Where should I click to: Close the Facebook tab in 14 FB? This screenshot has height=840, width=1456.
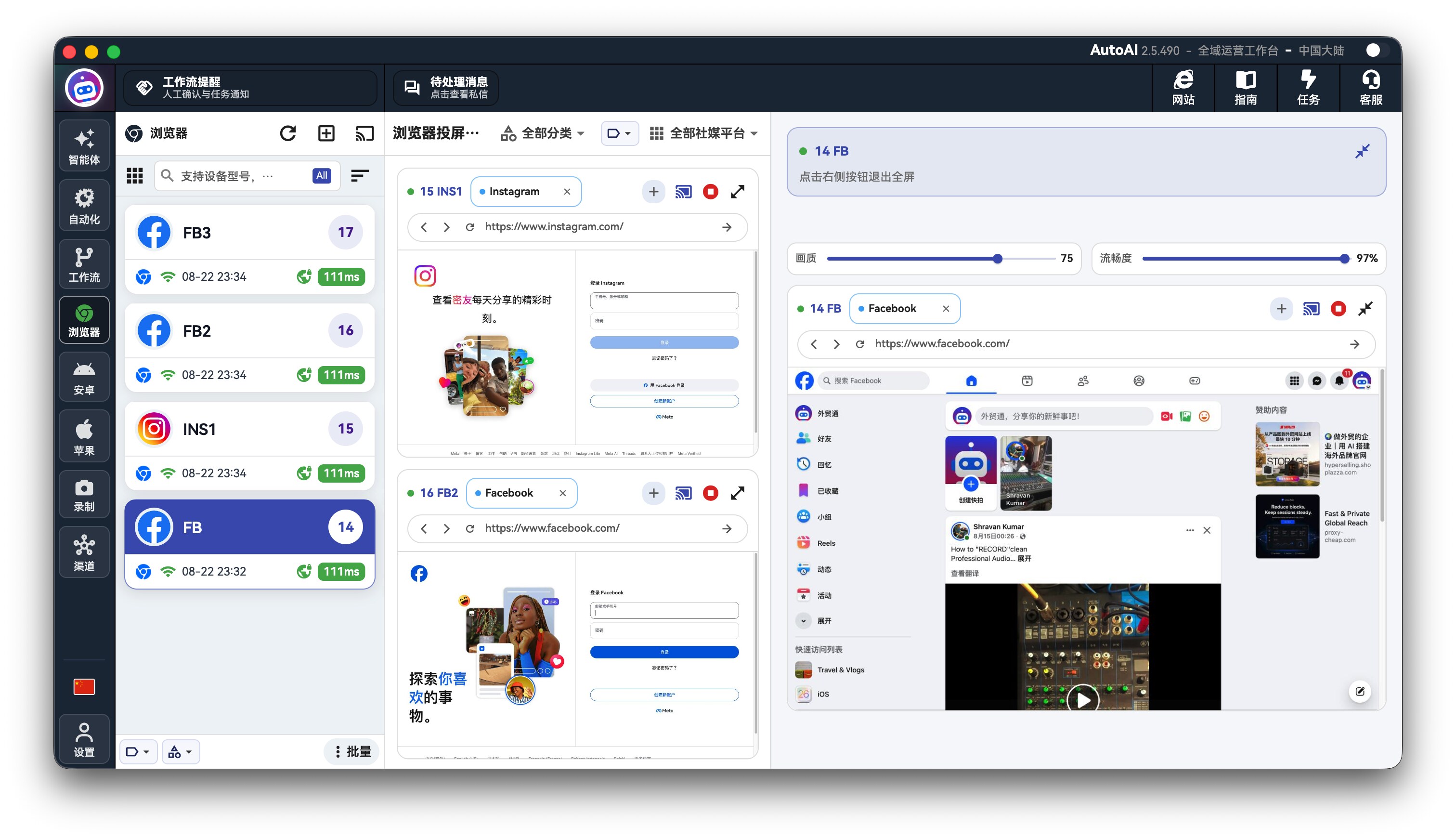tap(946, 309)
